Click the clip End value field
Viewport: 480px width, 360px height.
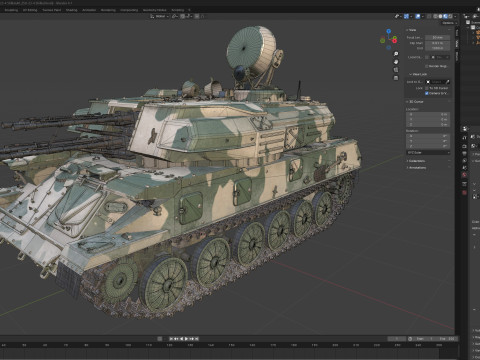(x=437, y=48)
